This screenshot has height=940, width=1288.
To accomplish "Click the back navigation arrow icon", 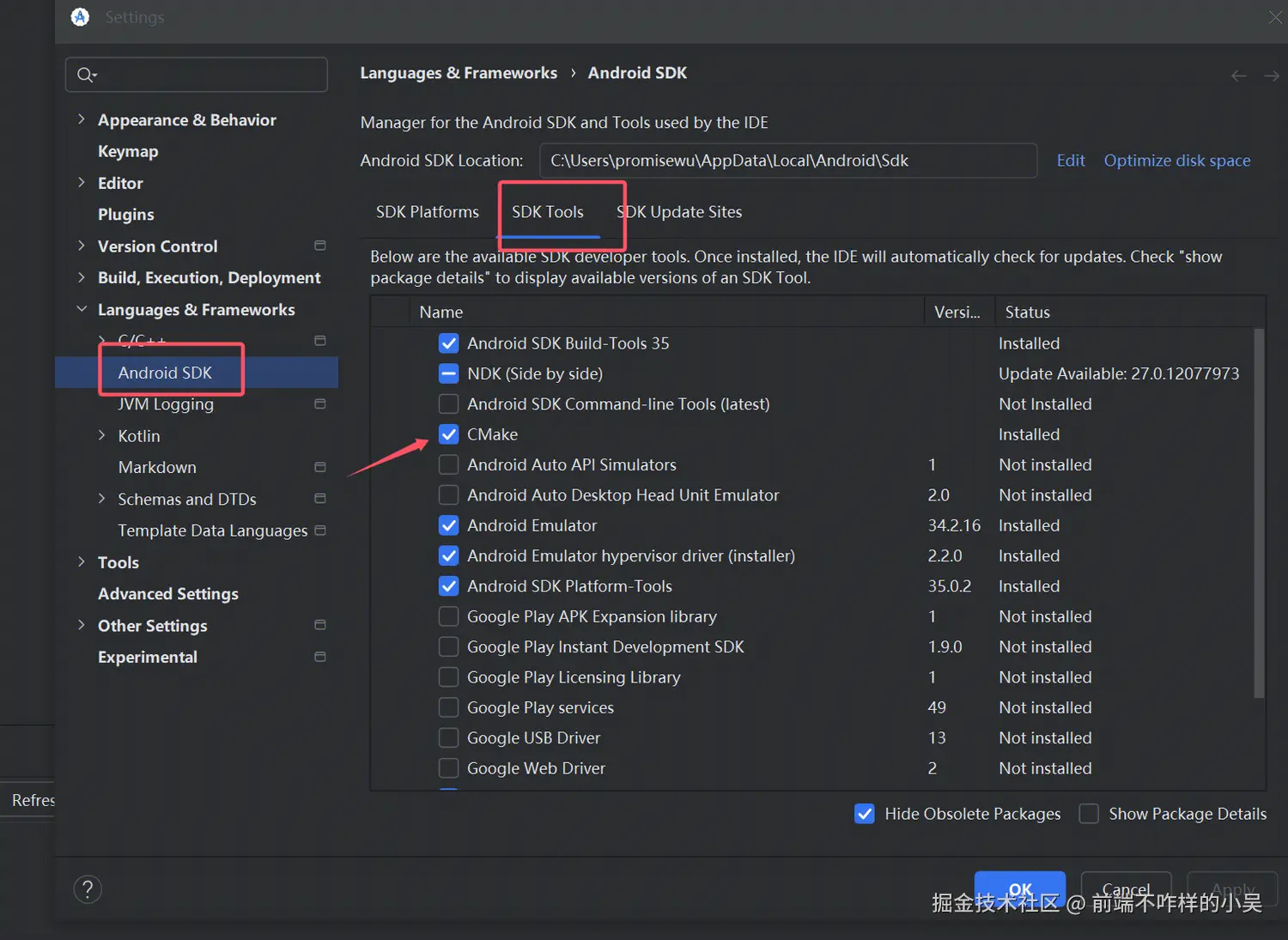I will point(1238,76).
